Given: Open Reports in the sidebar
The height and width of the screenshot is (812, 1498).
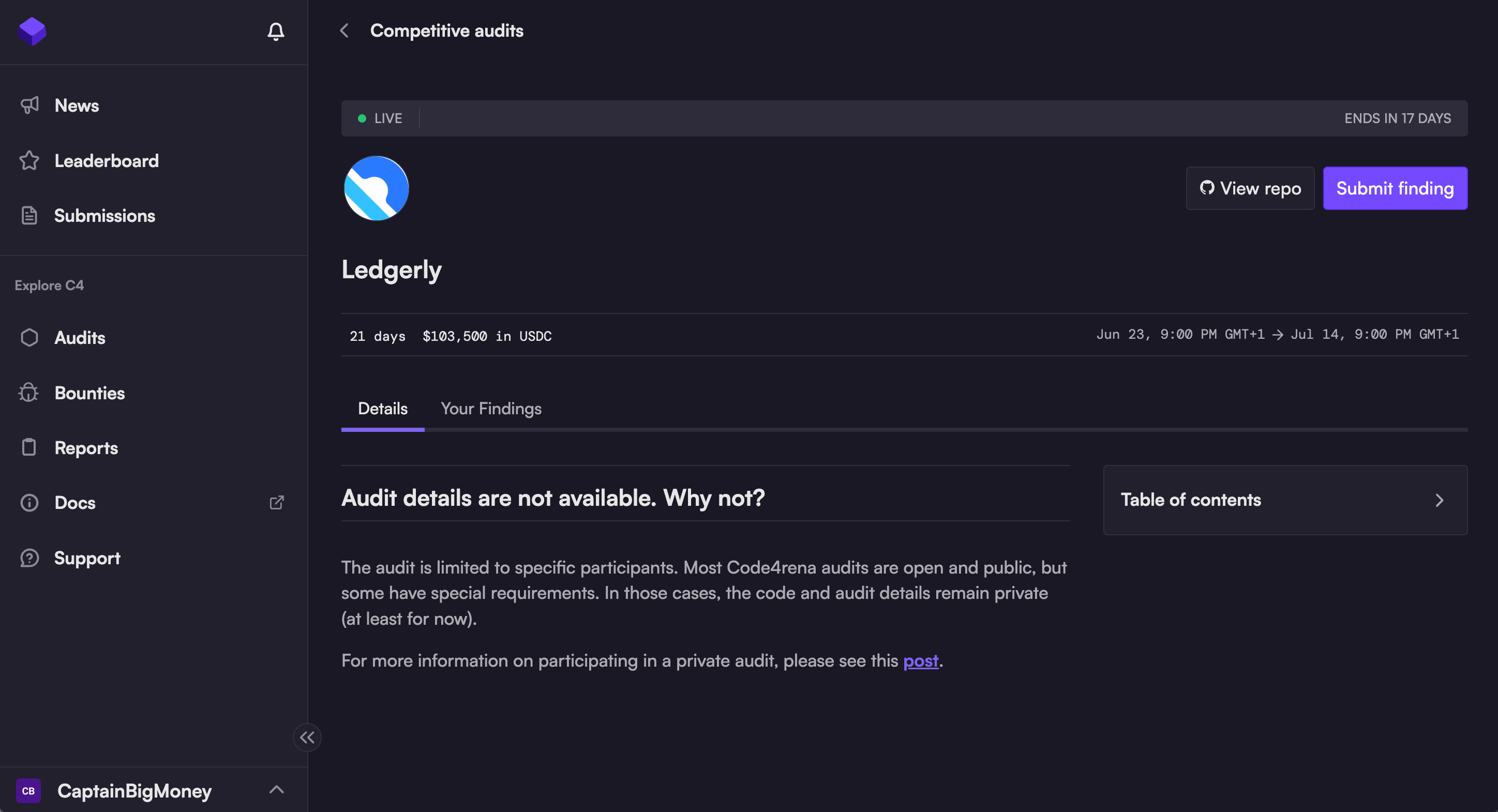Looking at the screenshot, I should click(x=86, y=447).
